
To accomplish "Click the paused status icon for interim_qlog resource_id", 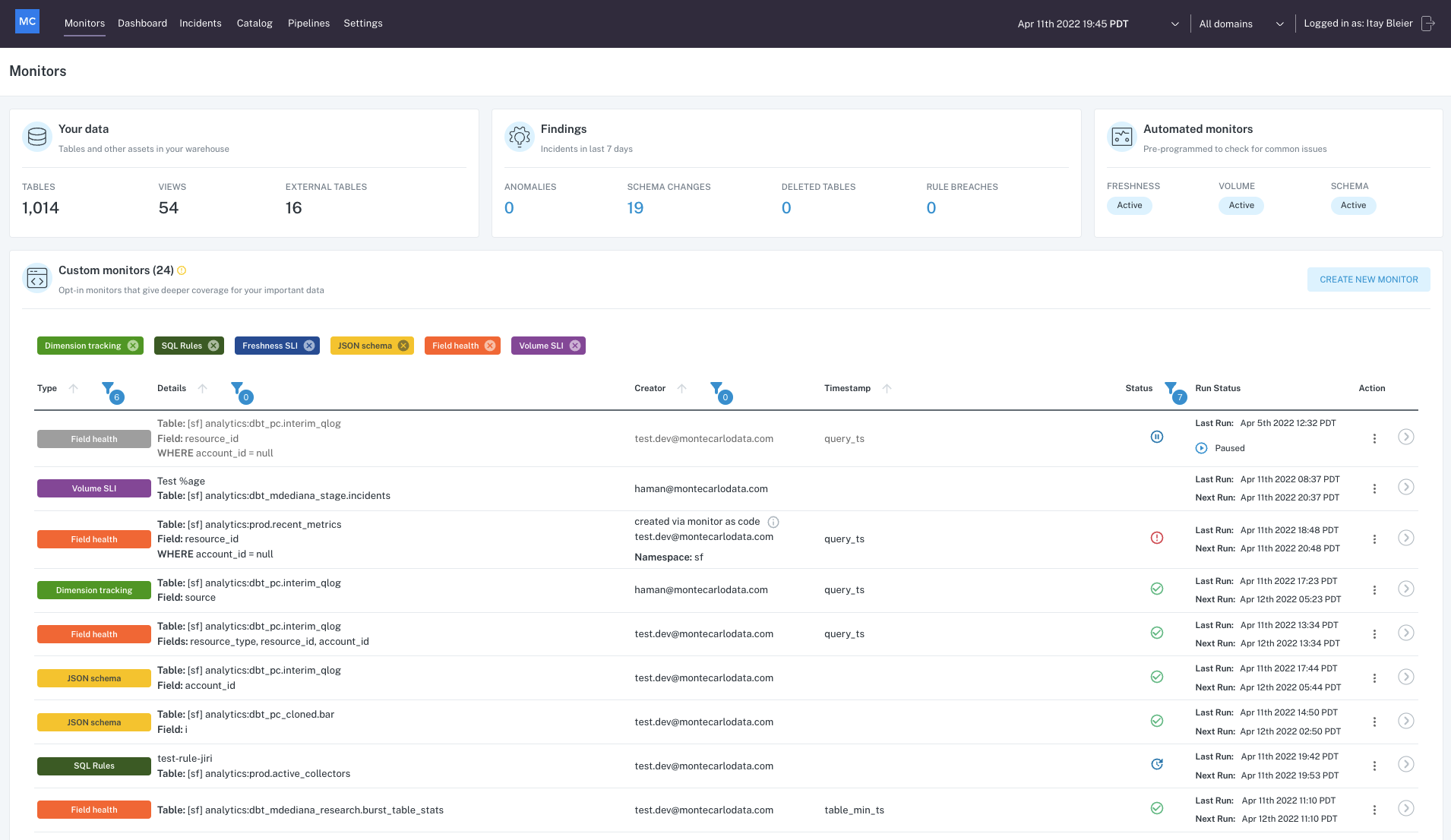I will tap(1157, 437).
